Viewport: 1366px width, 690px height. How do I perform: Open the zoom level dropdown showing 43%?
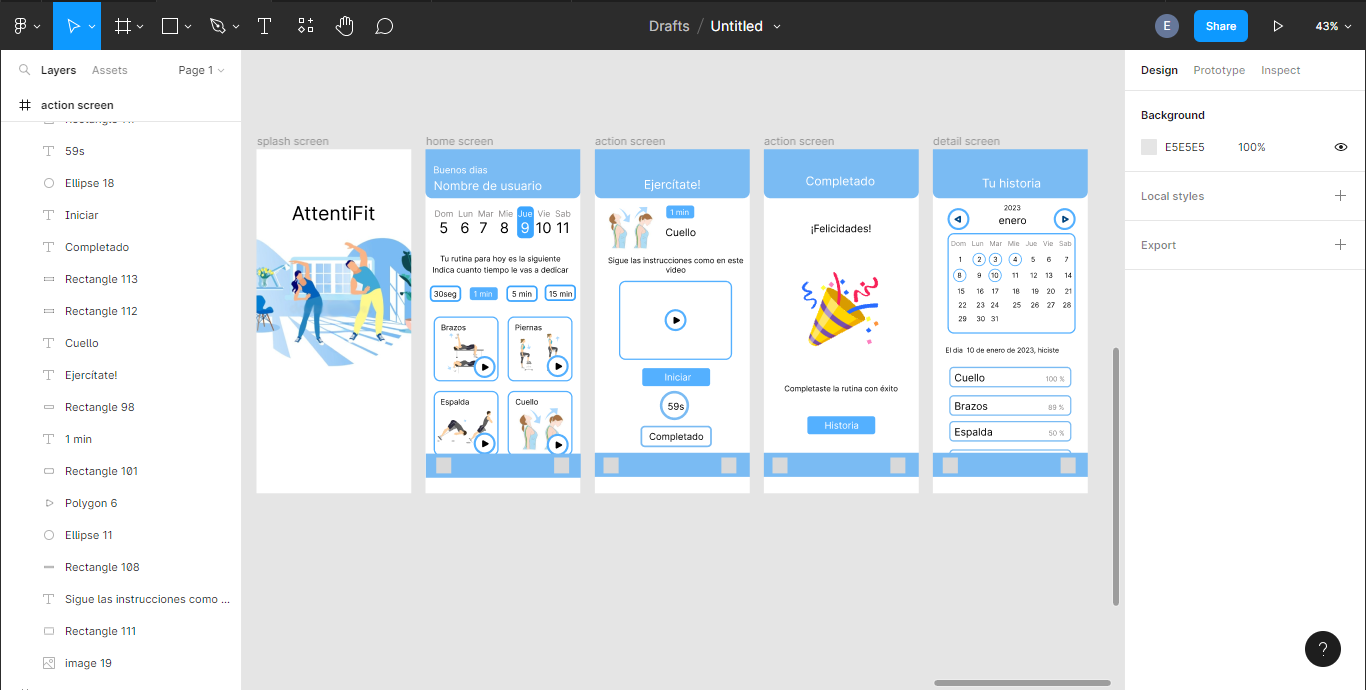click(x=1334, y=25)
